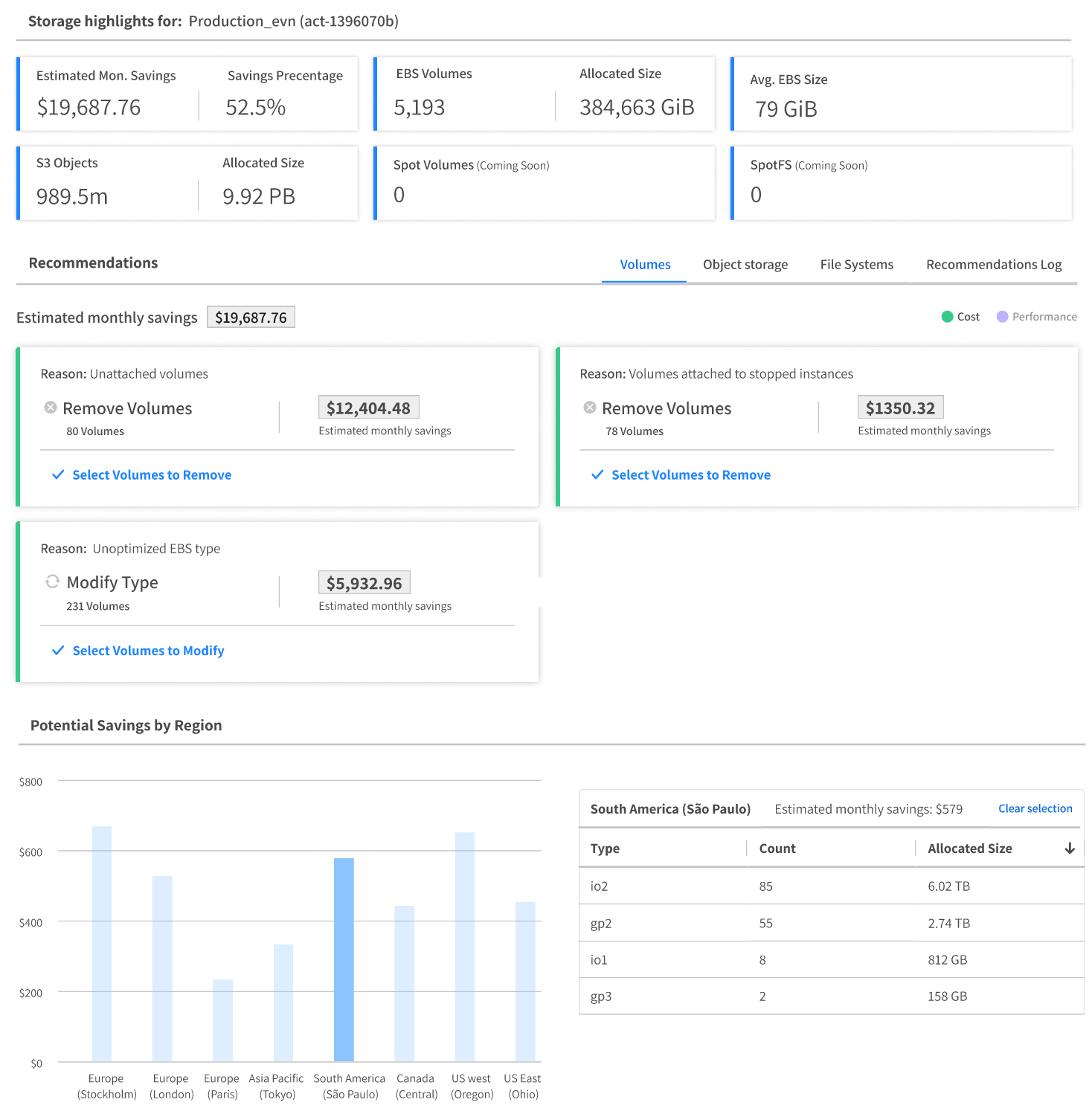Screen dimensions: 1092x1114
Task: Sort table by the Count column header
Action: click(777, 849)
